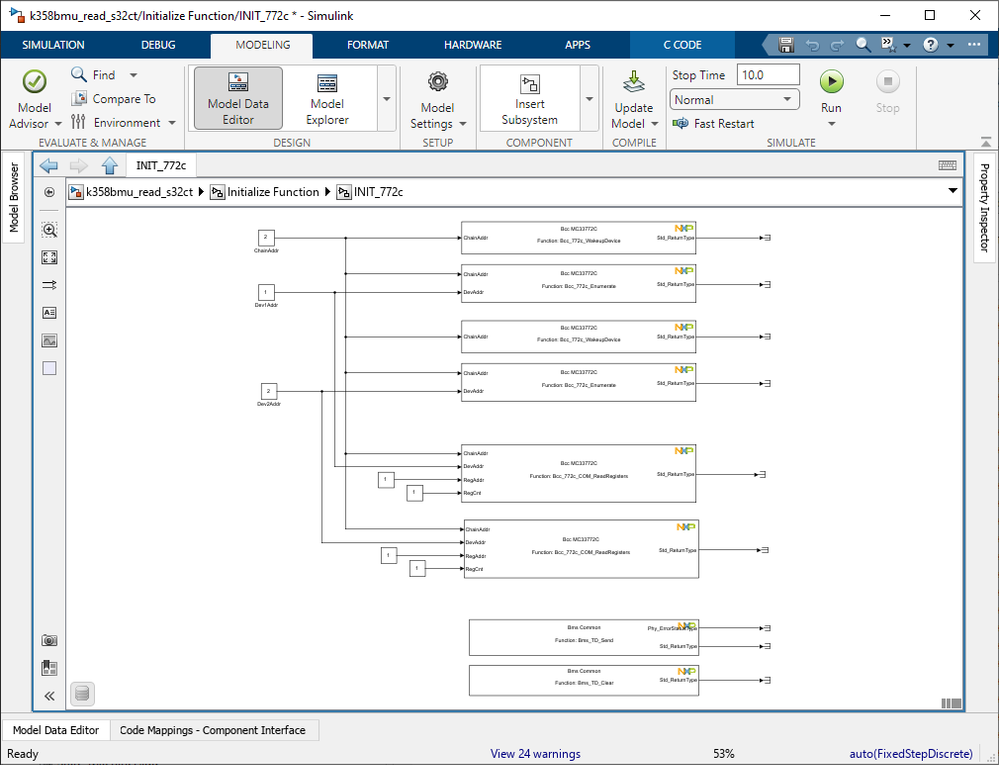999x765 pixels.
Task: Select the ChainAddr constant block
Action: click(x=266, y=238)
